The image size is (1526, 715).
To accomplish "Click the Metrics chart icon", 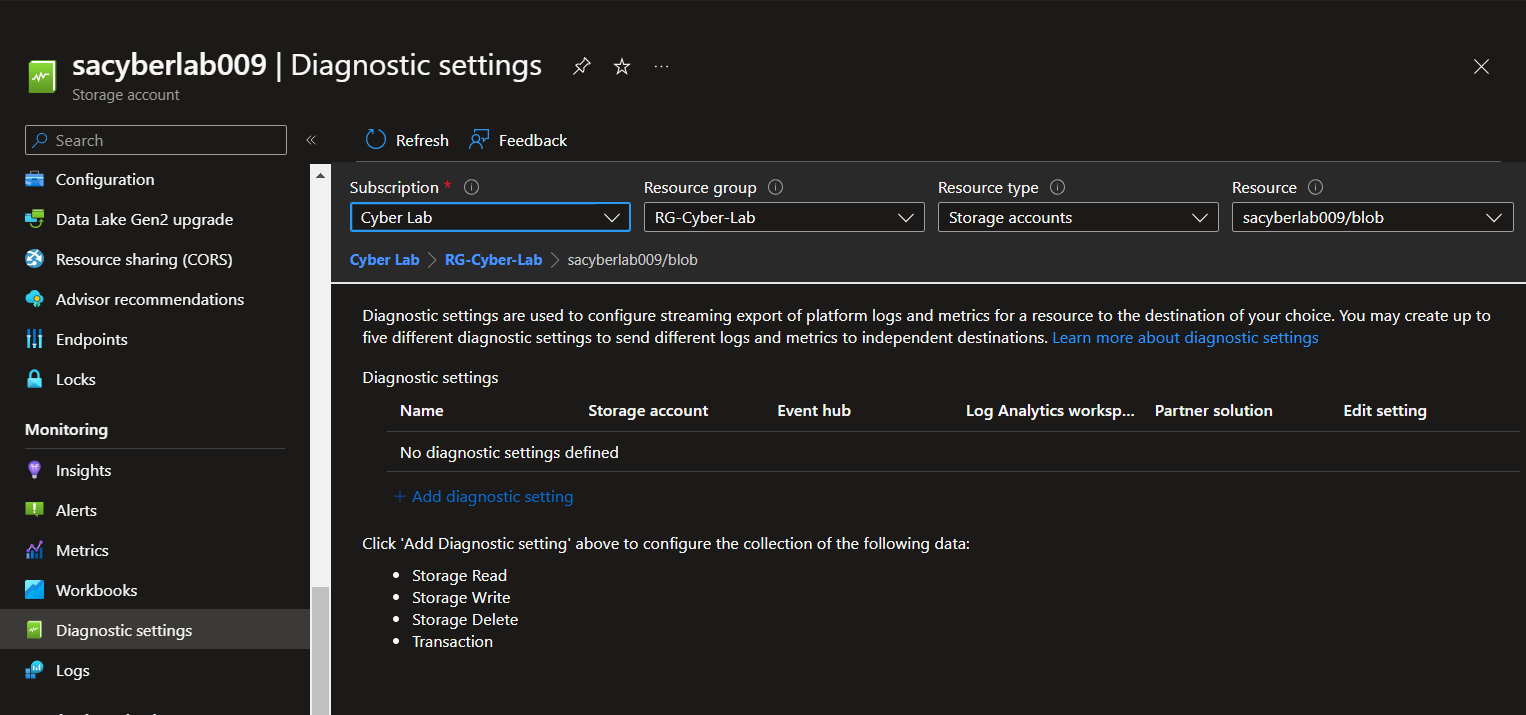I will pos(35,551).
